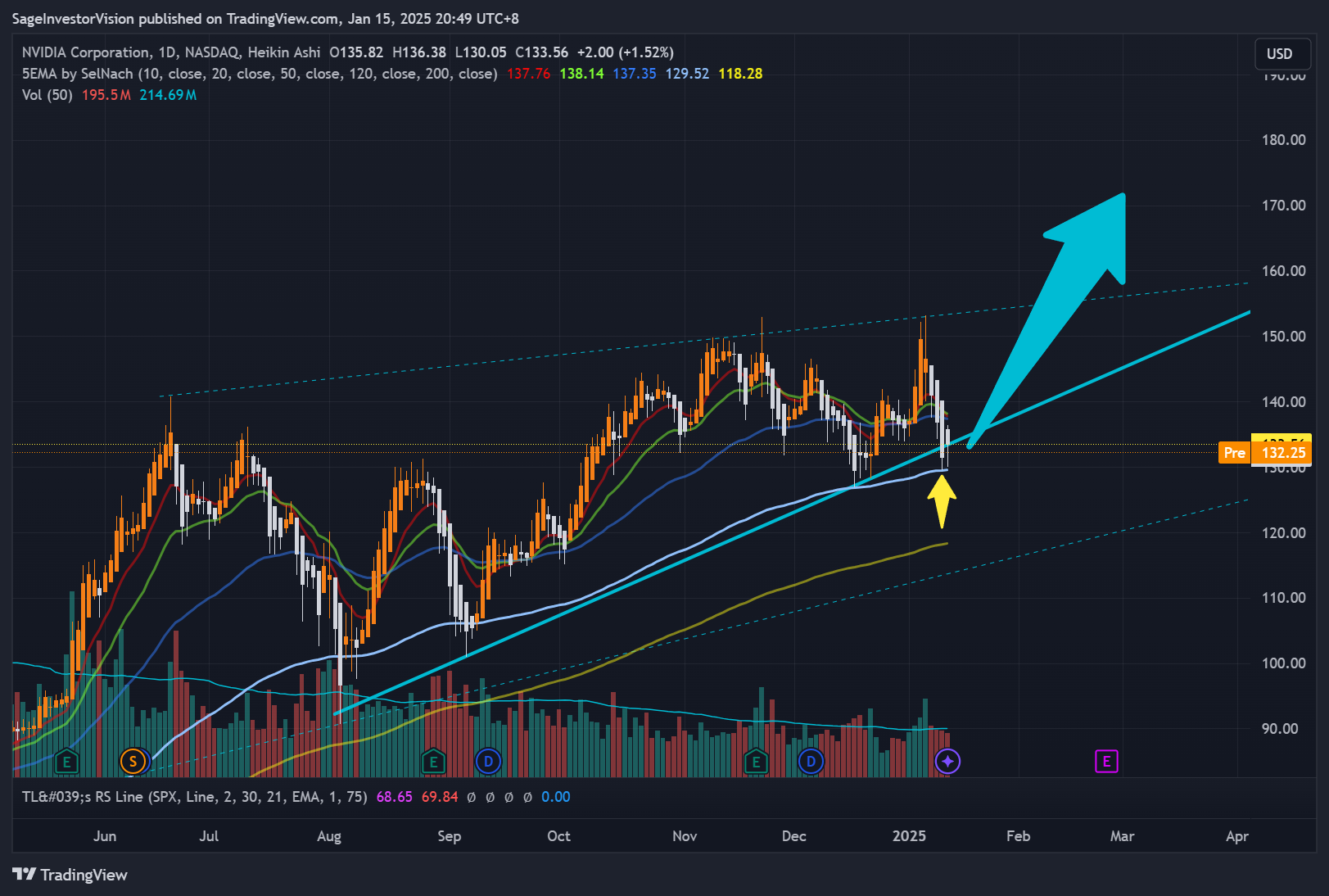Select the TL's RS Line indicator legend
The height and width of the screenshot is (896, 1329).
tap(194, 797)
